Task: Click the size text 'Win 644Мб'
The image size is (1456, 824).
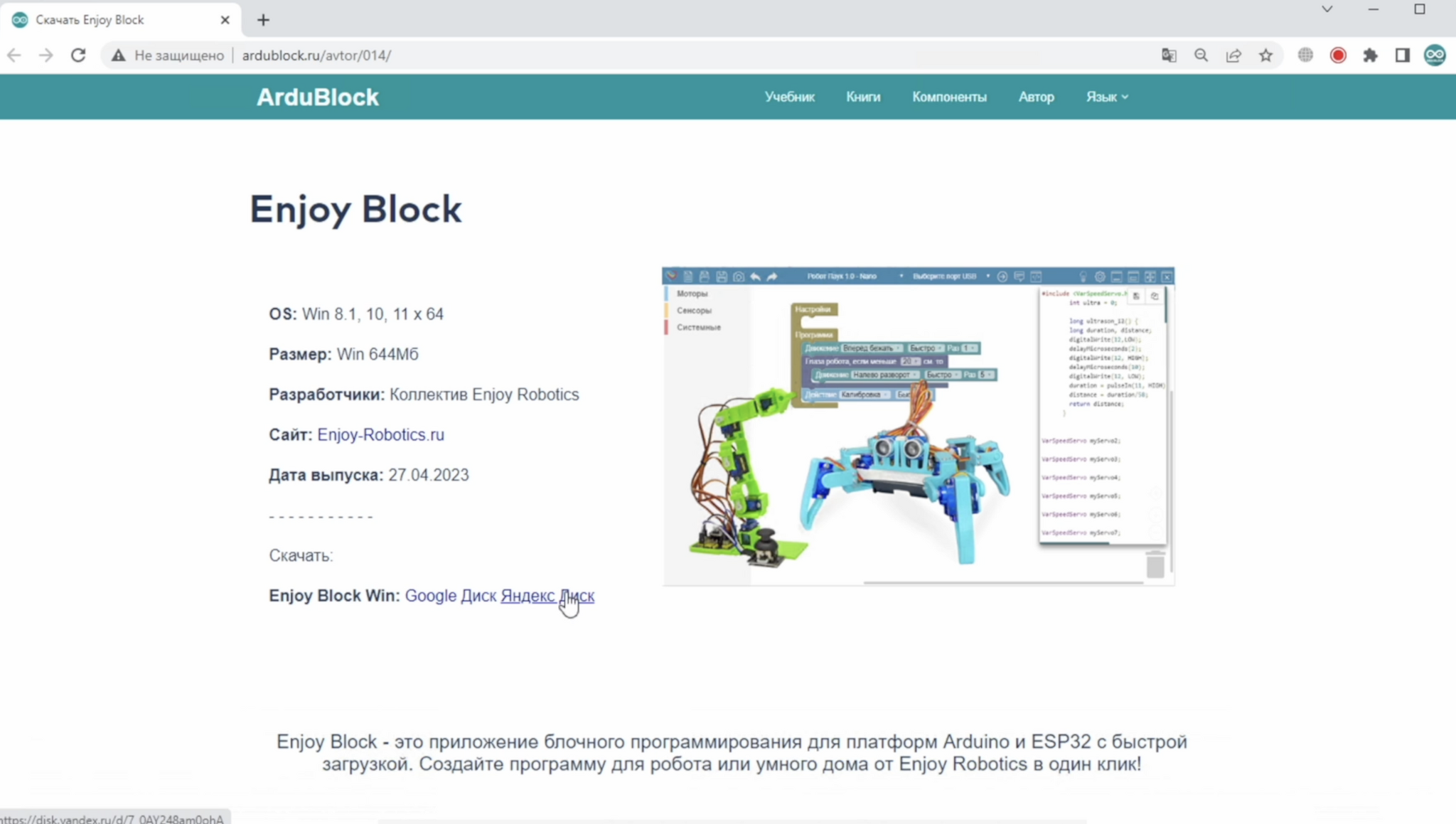Action: pyautogui.click(x=378, y=354)
